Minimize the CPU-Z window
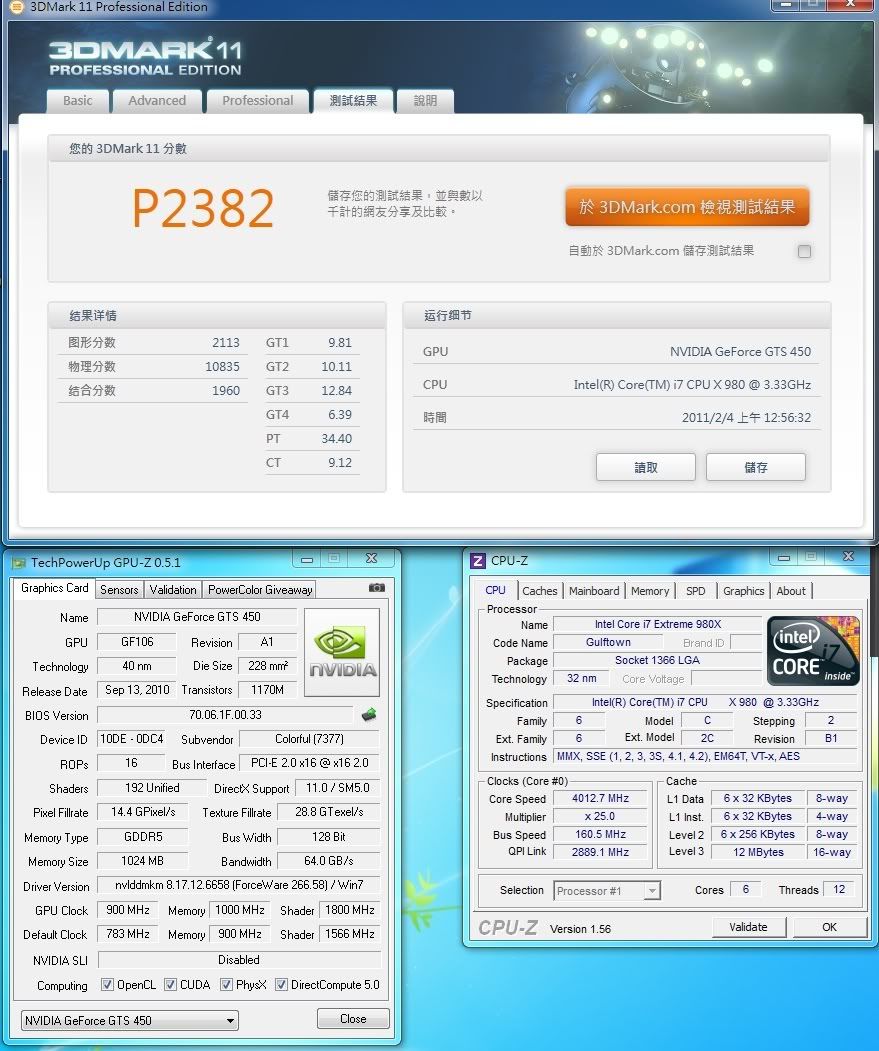Viewport: 879px width, 1051px height. (x=784, y=557)
